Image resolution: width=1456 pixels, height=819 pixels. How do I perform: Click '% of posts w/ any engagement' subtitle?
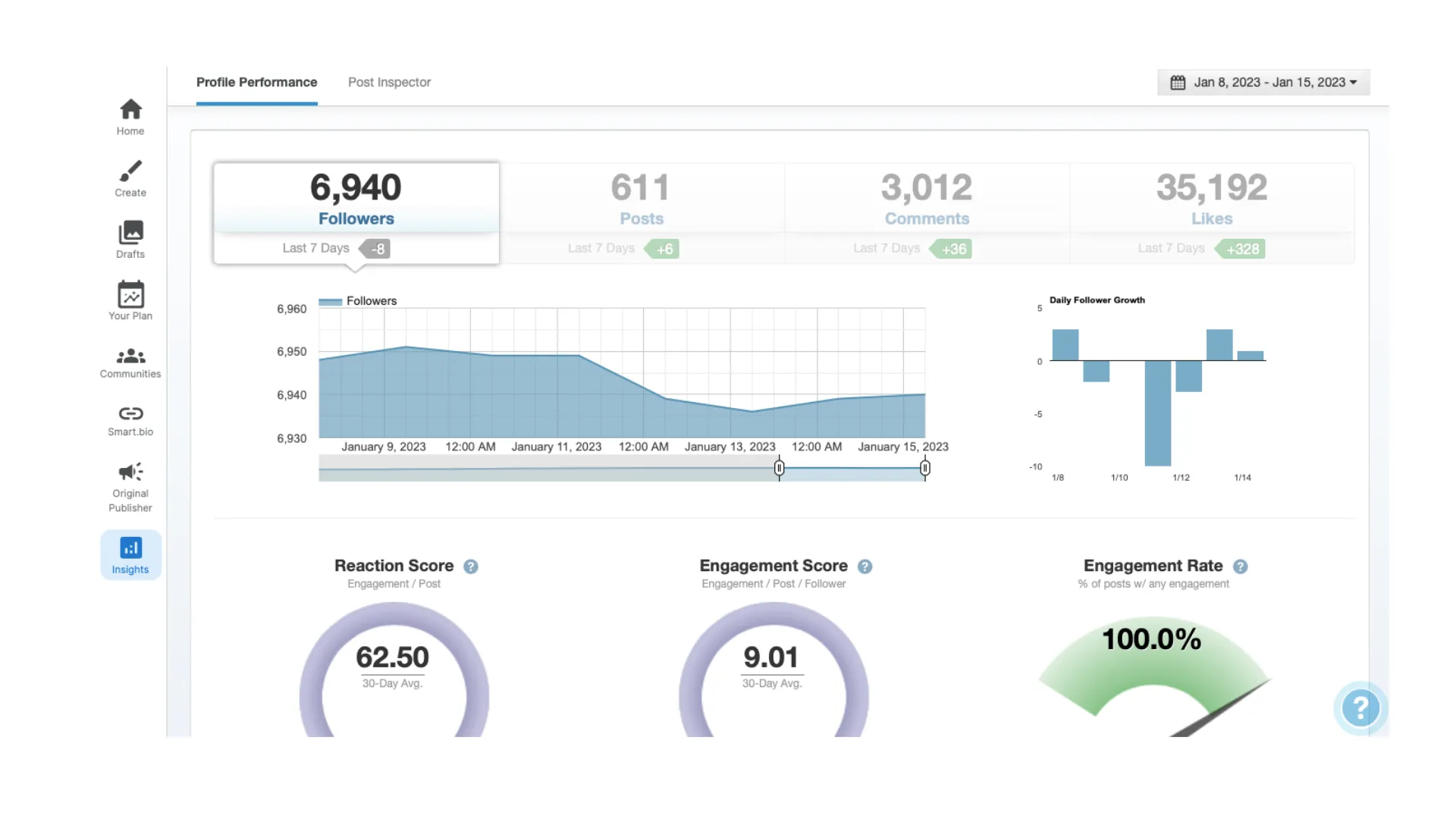click(1153, 584)
